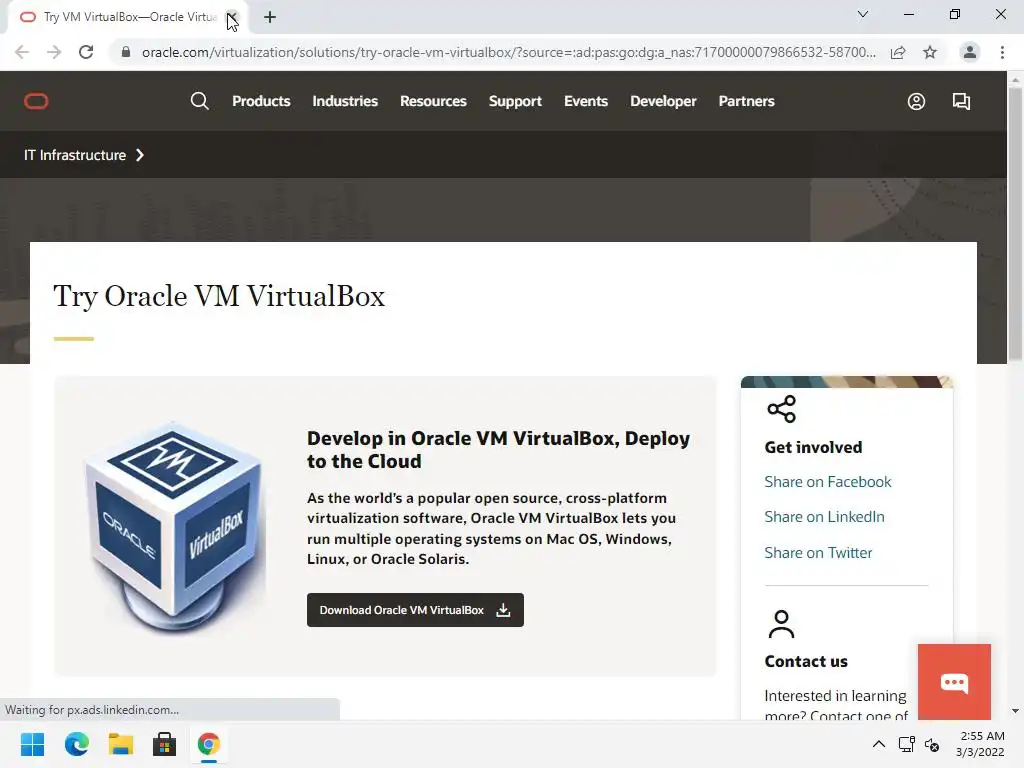
Task: Reload the current page
Action: click(86, 52)
